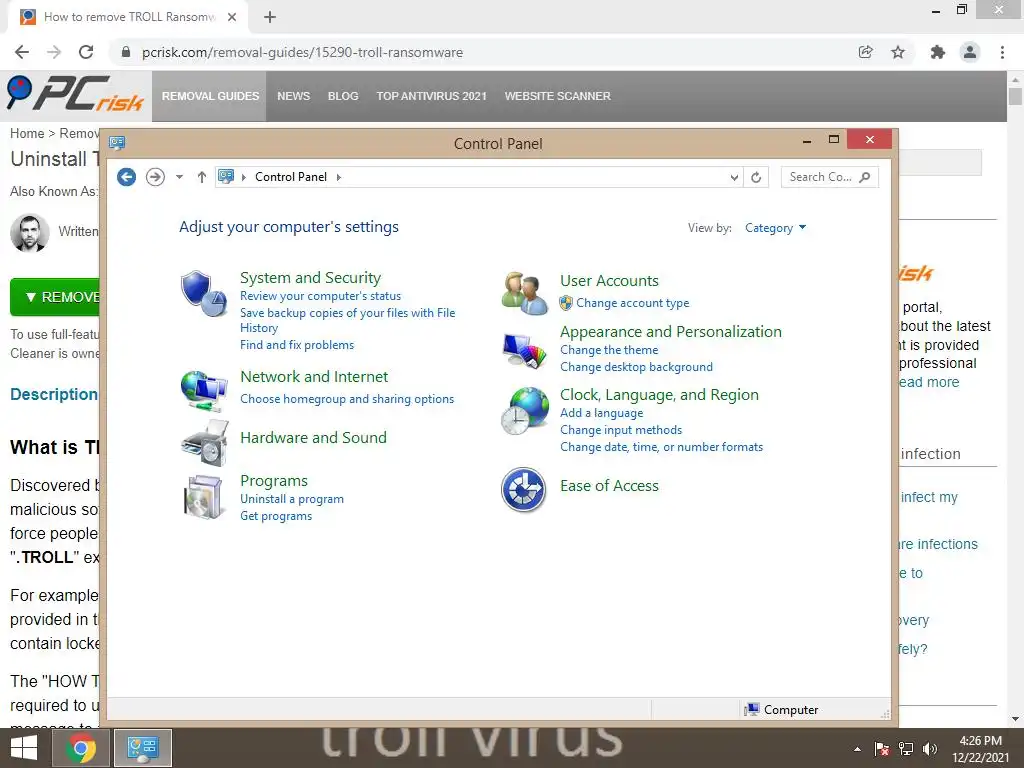This screenshot has height=768, width=1024.
Task: Click the System and Security shield icon
Action: 204,294
